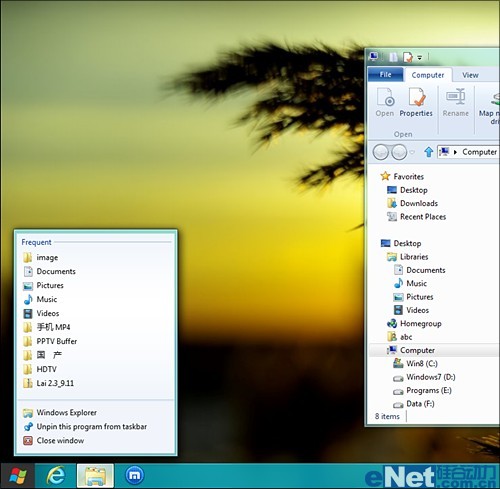Select the abc user folder

(400, 337)
